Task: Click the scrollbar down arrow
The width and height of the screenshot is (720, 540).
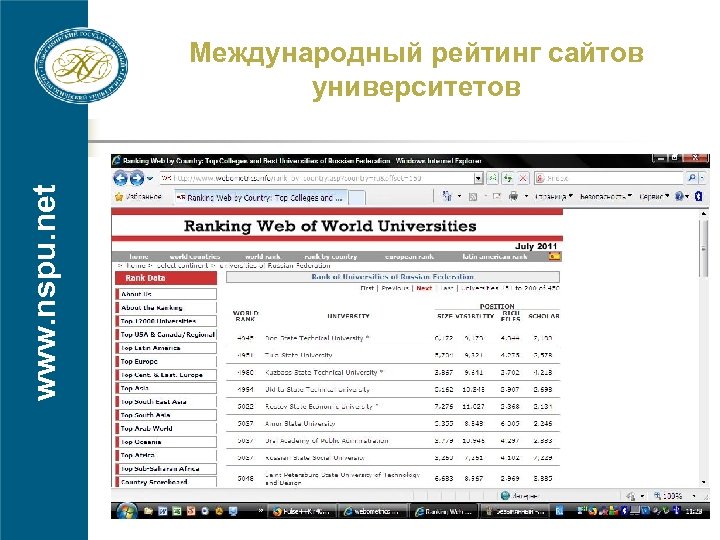Action: coord(703,482)
